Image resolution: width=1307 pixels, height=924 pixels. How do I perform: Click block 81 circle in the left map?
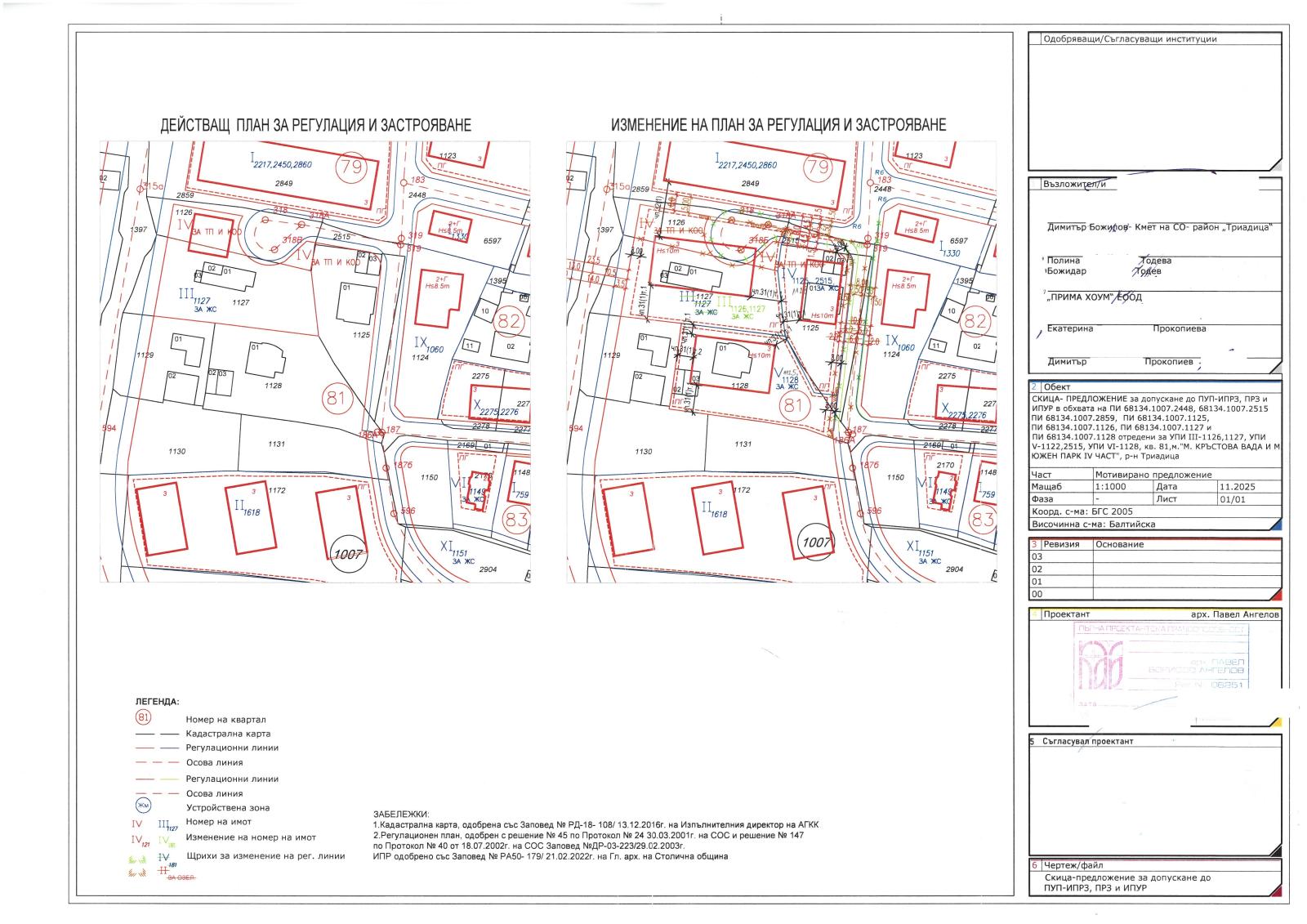tap(337, 400)
